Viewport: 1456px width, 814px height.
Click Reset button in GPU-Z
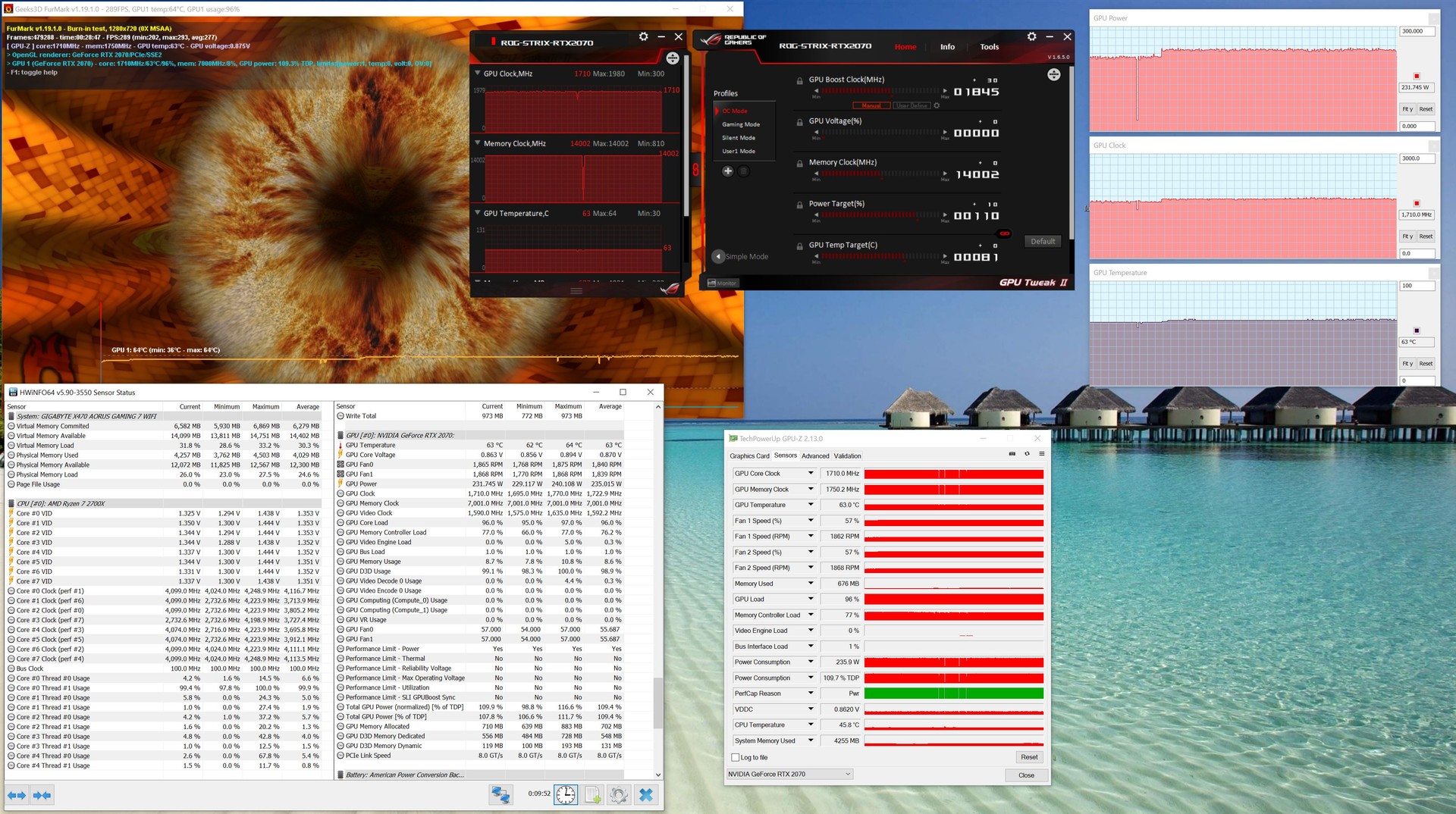(x=1029, y=757)
